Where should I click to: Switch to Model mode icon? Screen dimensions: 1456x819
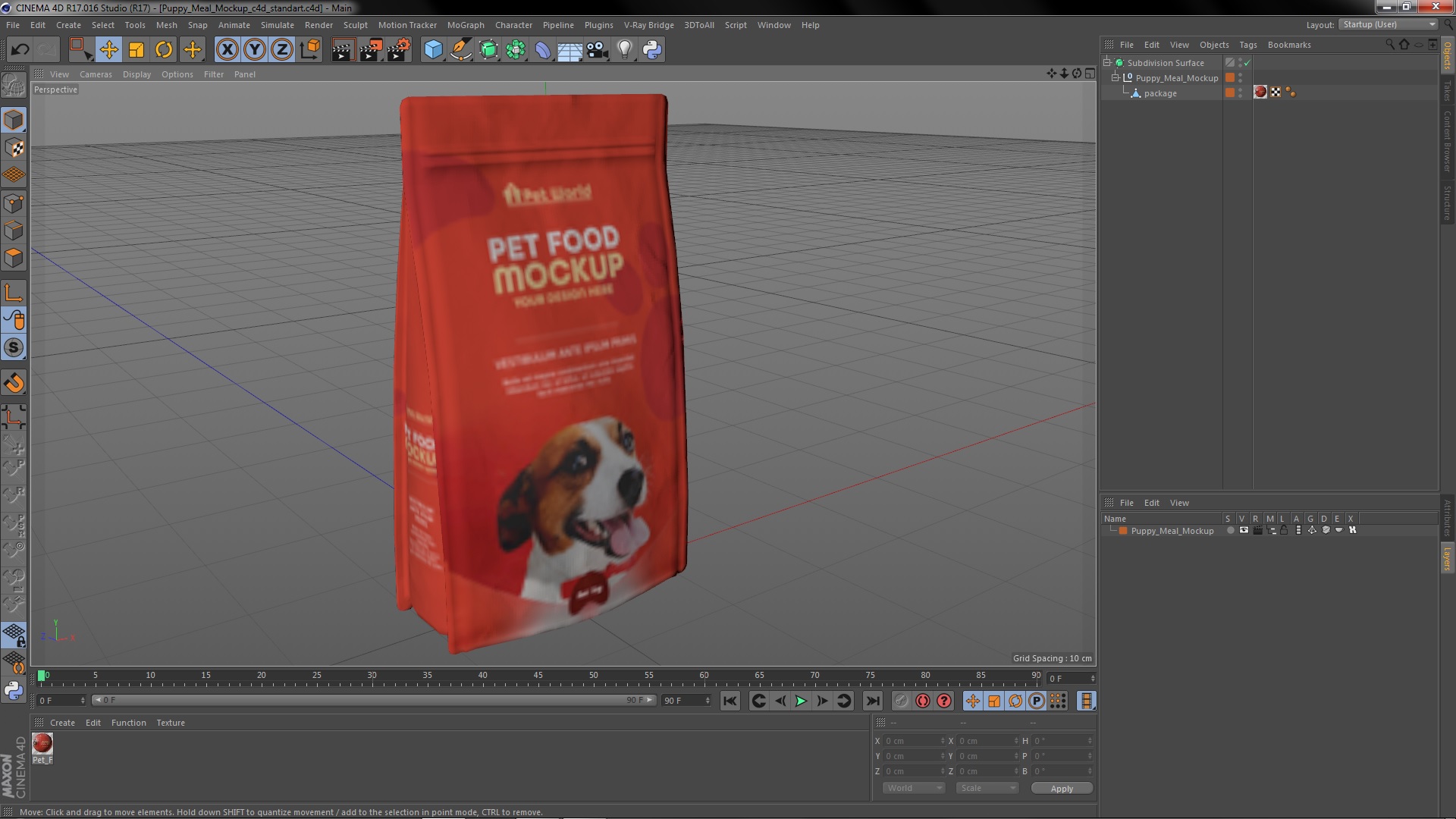pyautogui.click(x=14, y=120)
